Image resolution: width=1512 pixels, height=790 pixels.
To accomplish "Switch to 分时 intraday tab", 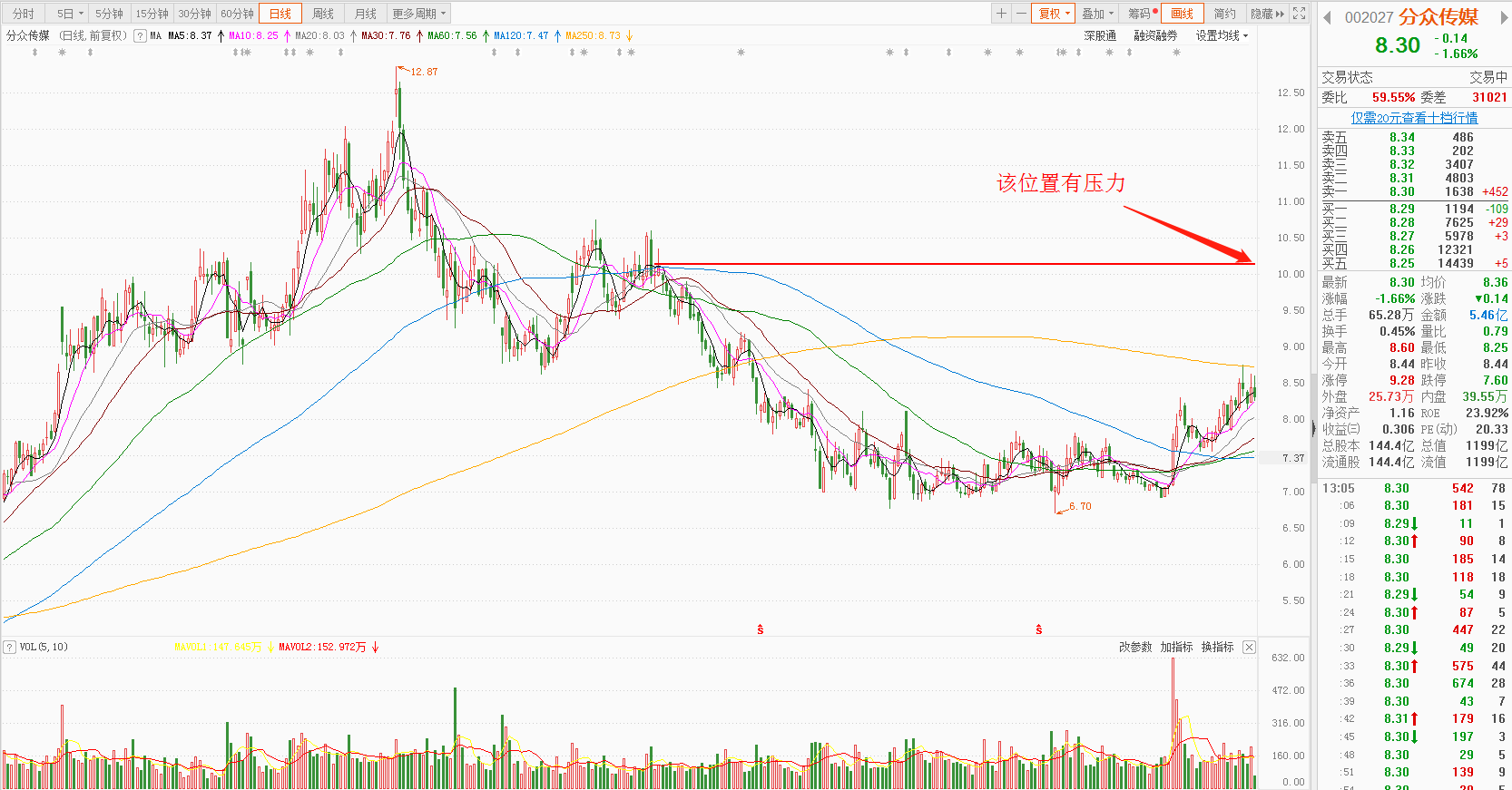I will point(24,14).
